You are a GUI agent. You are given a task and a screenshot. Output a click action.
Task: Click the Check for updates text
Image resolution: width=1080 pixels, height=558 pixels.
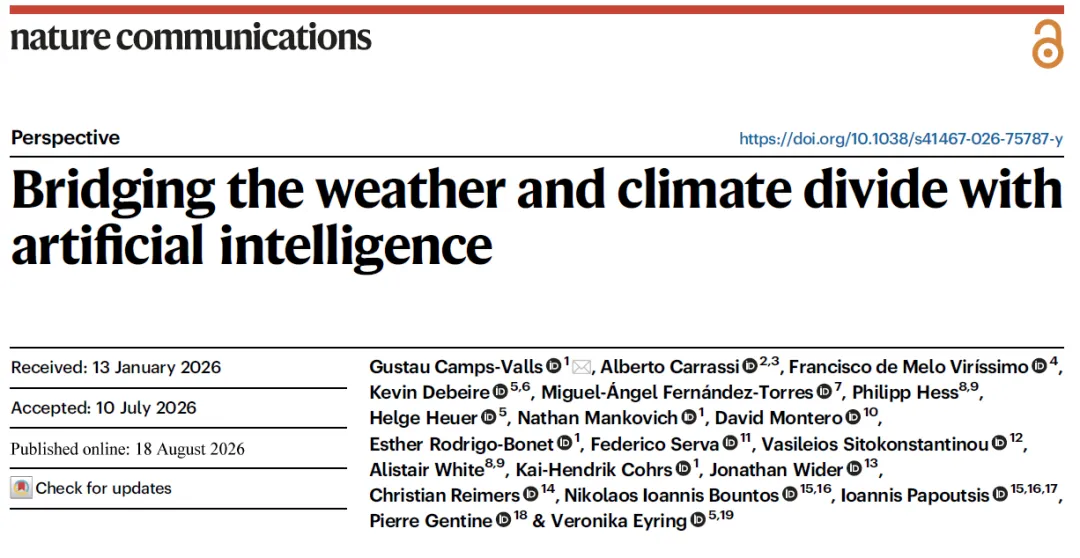(x=103, y=488)
